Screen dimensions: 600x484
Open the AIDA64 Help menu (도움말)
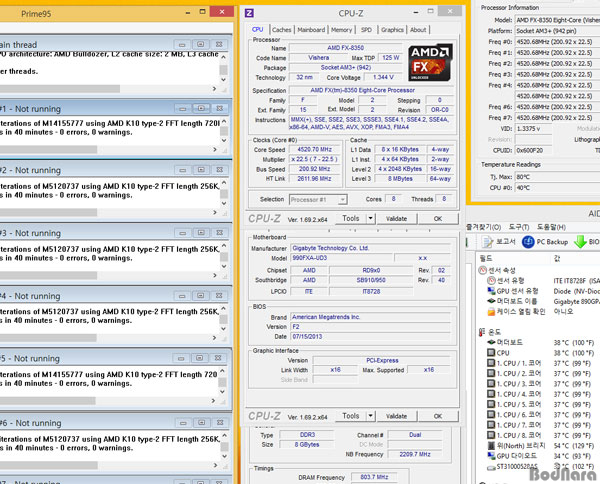551,227
